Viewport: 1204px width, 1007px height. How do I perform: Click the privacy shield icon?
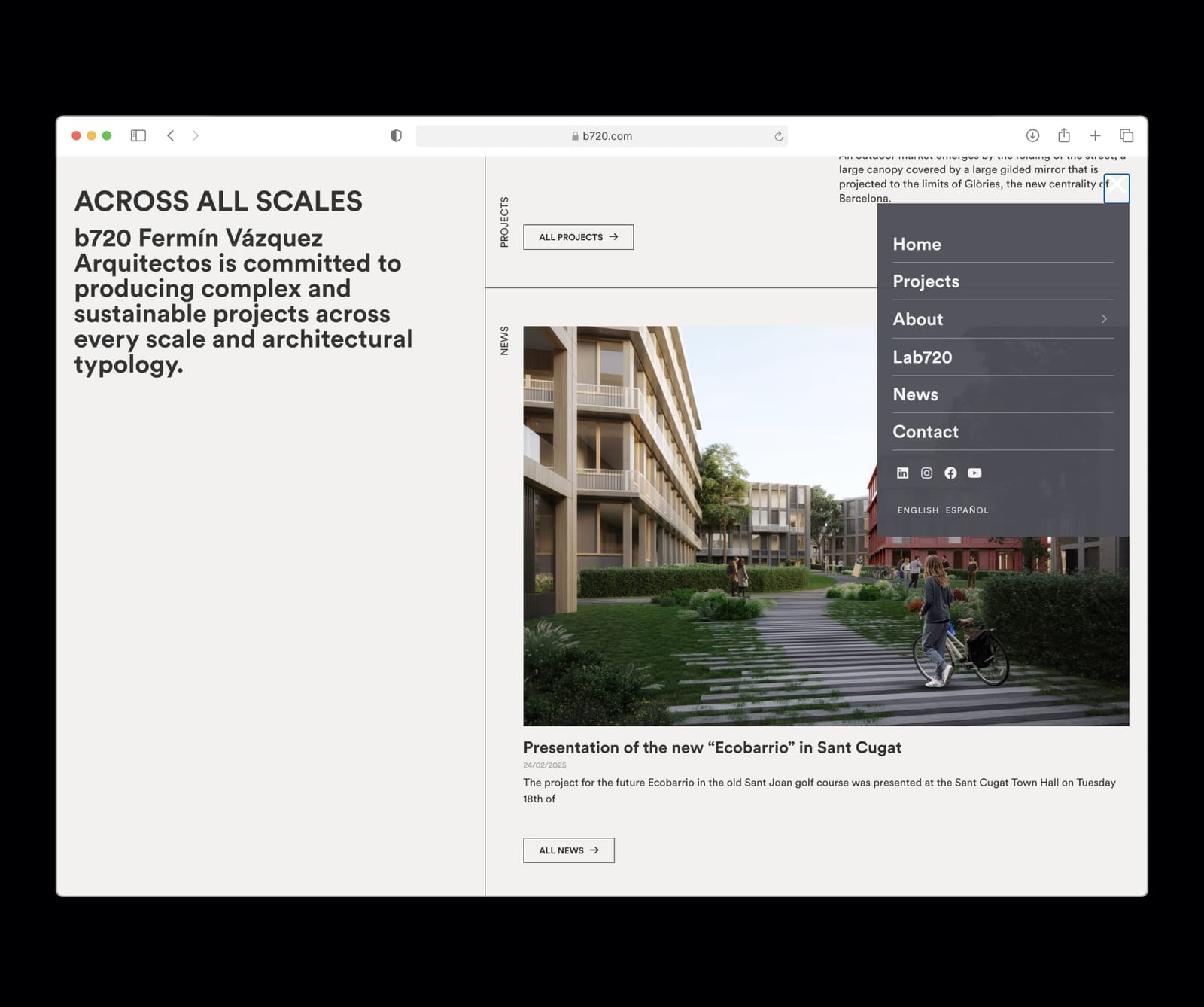396,135
